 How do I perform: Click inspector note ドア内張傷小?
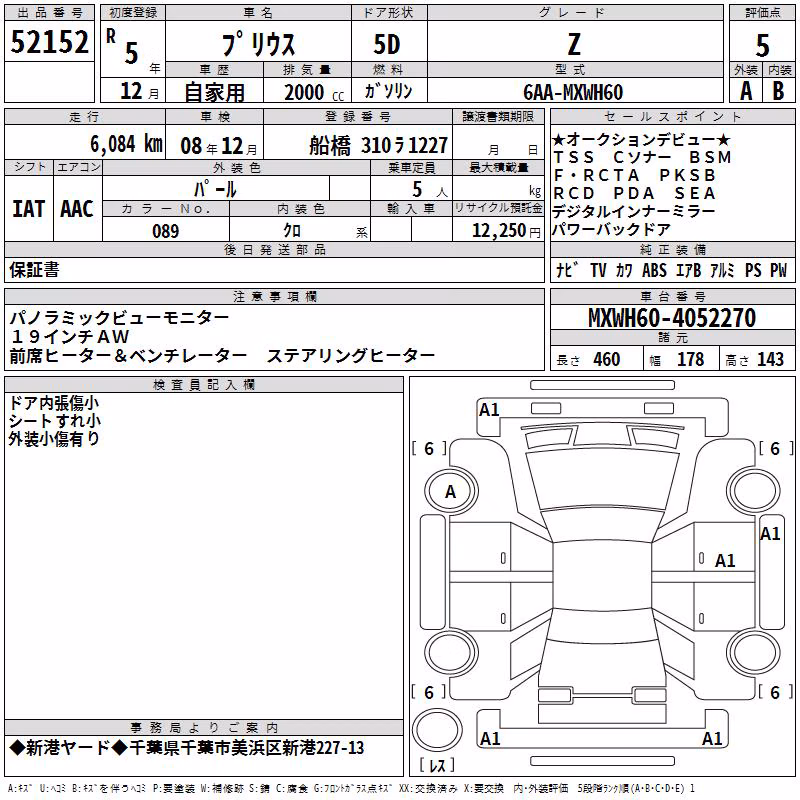(54, 403)
